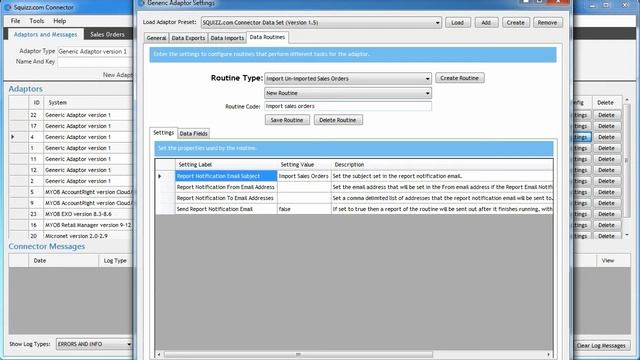Click down arrow of Adaptors list scrollbar

[627, 235]
